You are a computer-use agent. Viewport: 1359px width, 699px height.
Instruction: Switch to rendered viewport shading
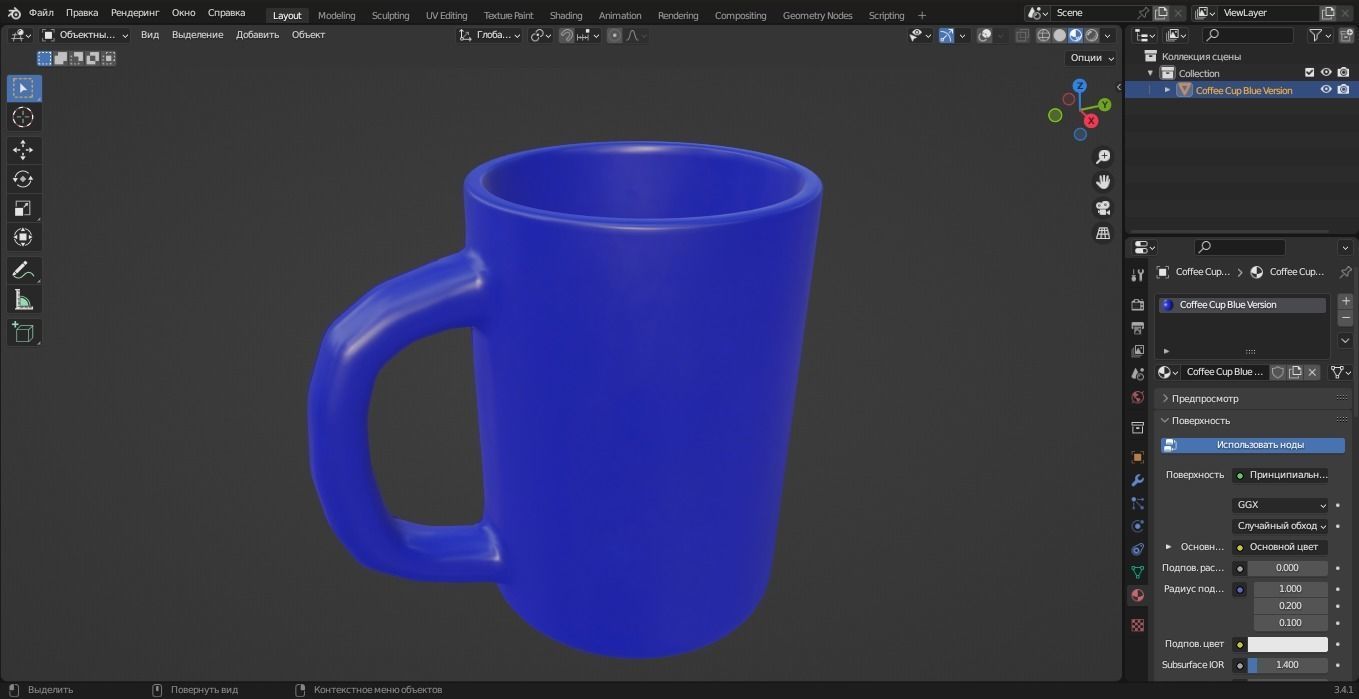click(1092, 35)
